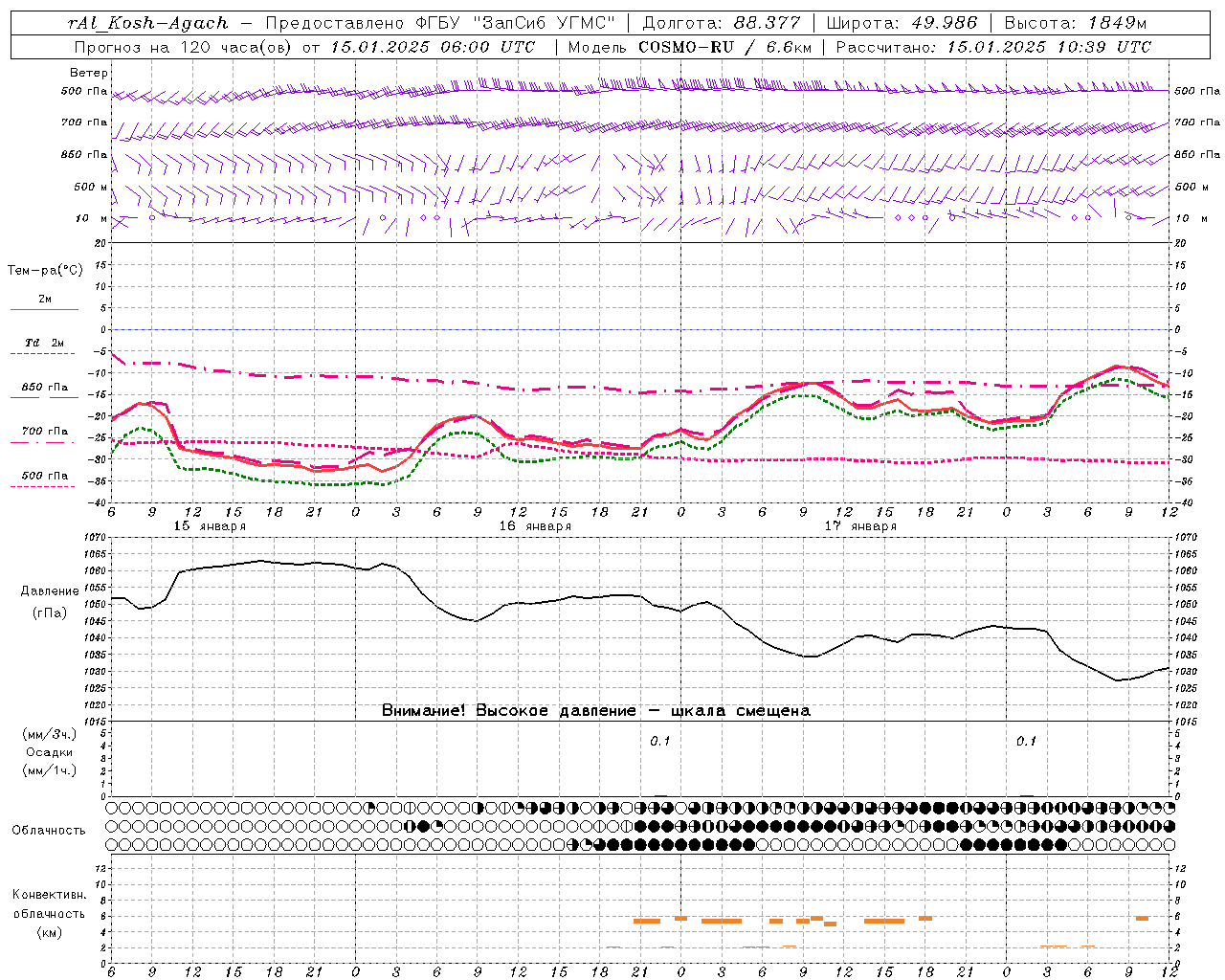Click the "700 гПа" temperature legend entry
1225x980 pixels.
45,431
